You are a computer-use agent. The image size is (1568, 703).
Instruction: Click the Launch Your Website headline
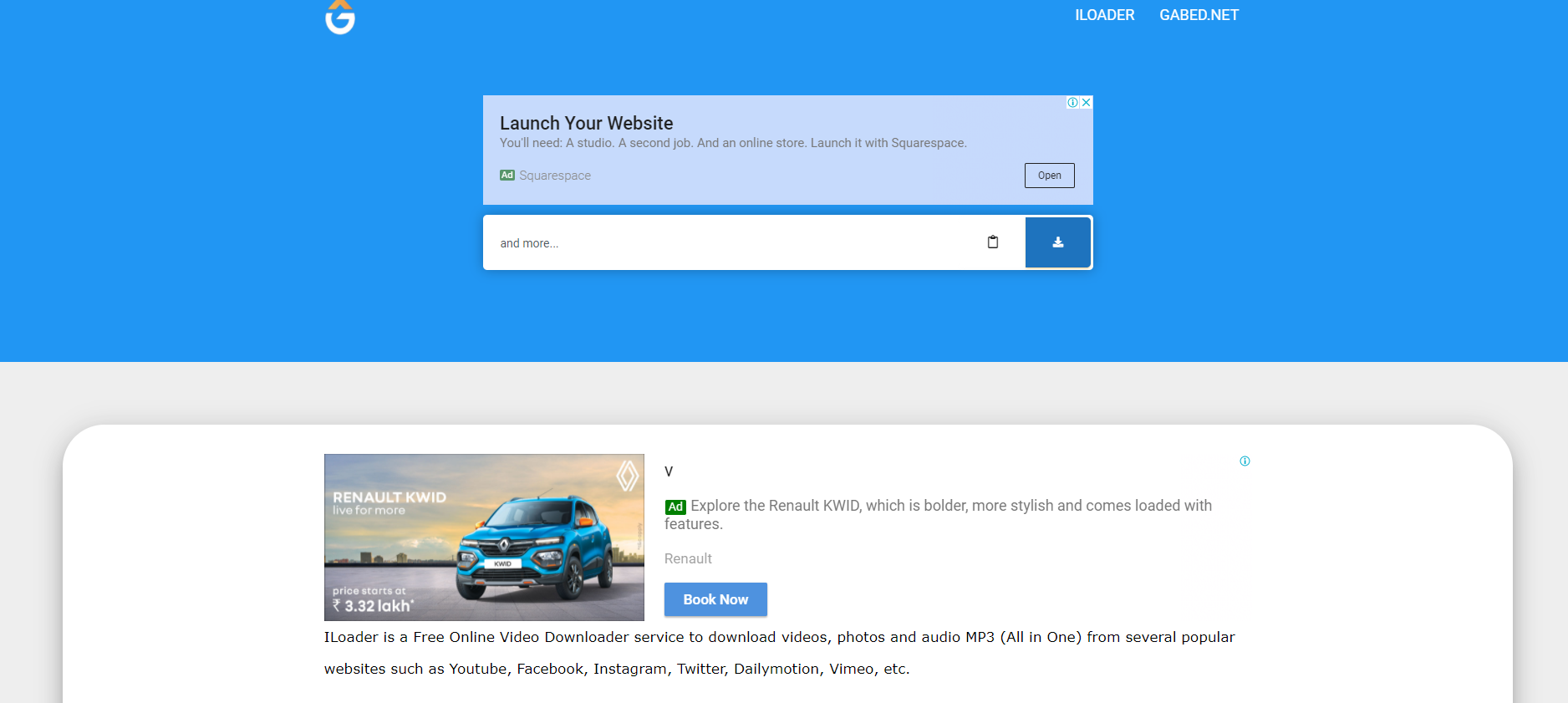tap(586, 123)
